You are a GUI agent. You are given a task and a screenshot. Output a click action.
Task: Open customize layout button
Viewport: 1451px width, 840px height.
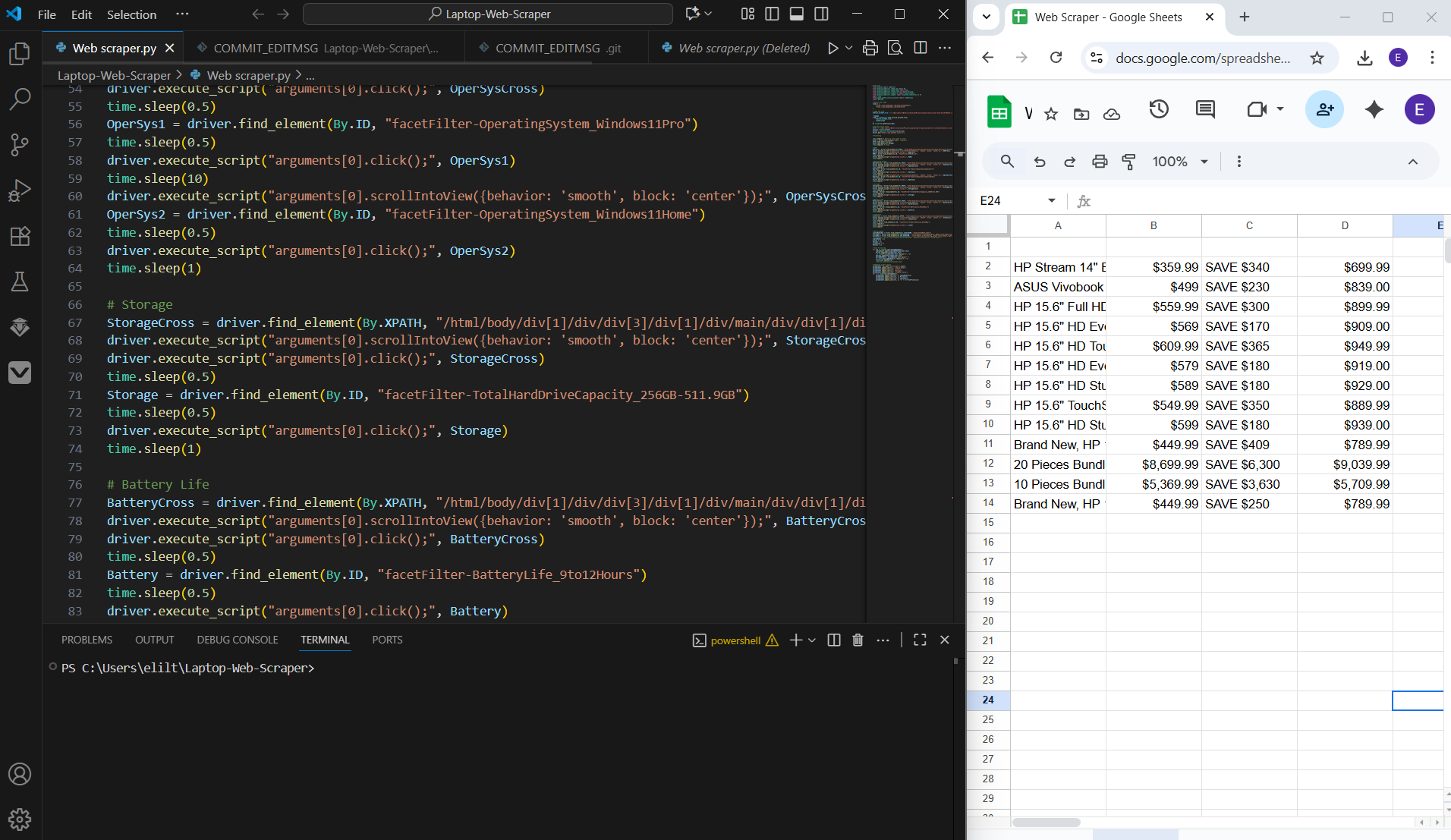coord(748,14)
